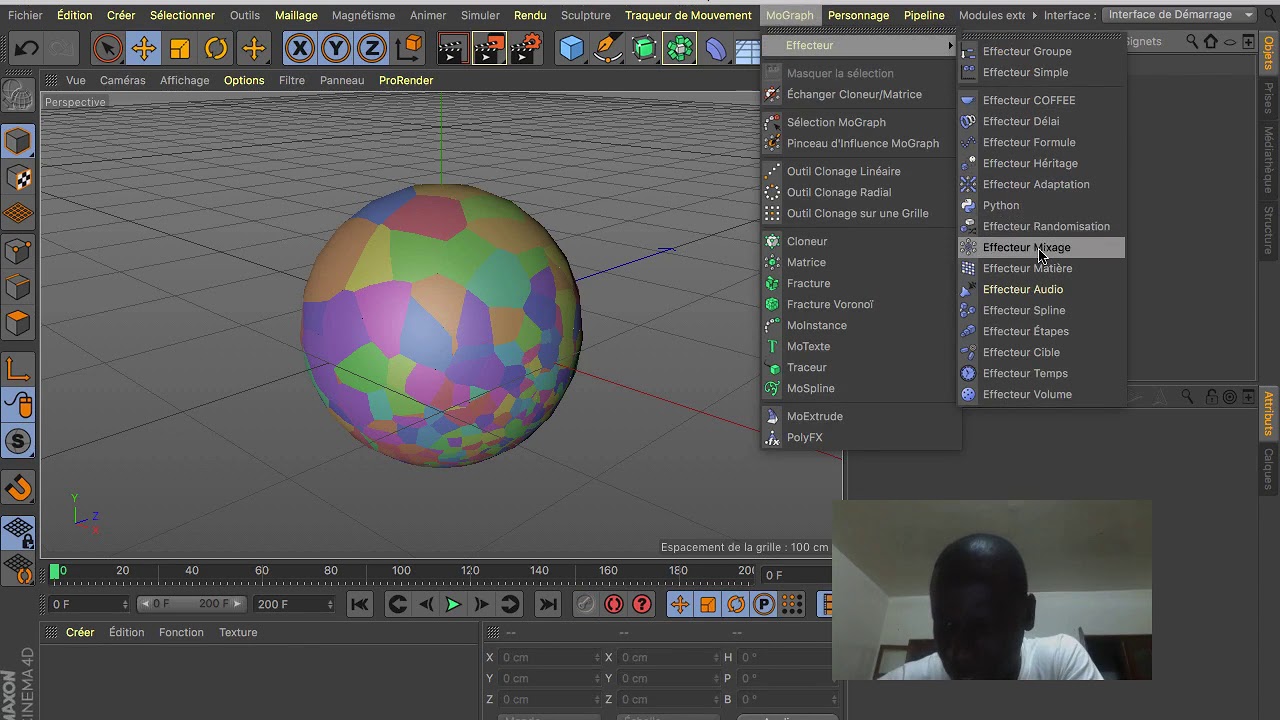Open render to picture viewer icon
Screen dimensions: 1280x720
click(489, 48)
